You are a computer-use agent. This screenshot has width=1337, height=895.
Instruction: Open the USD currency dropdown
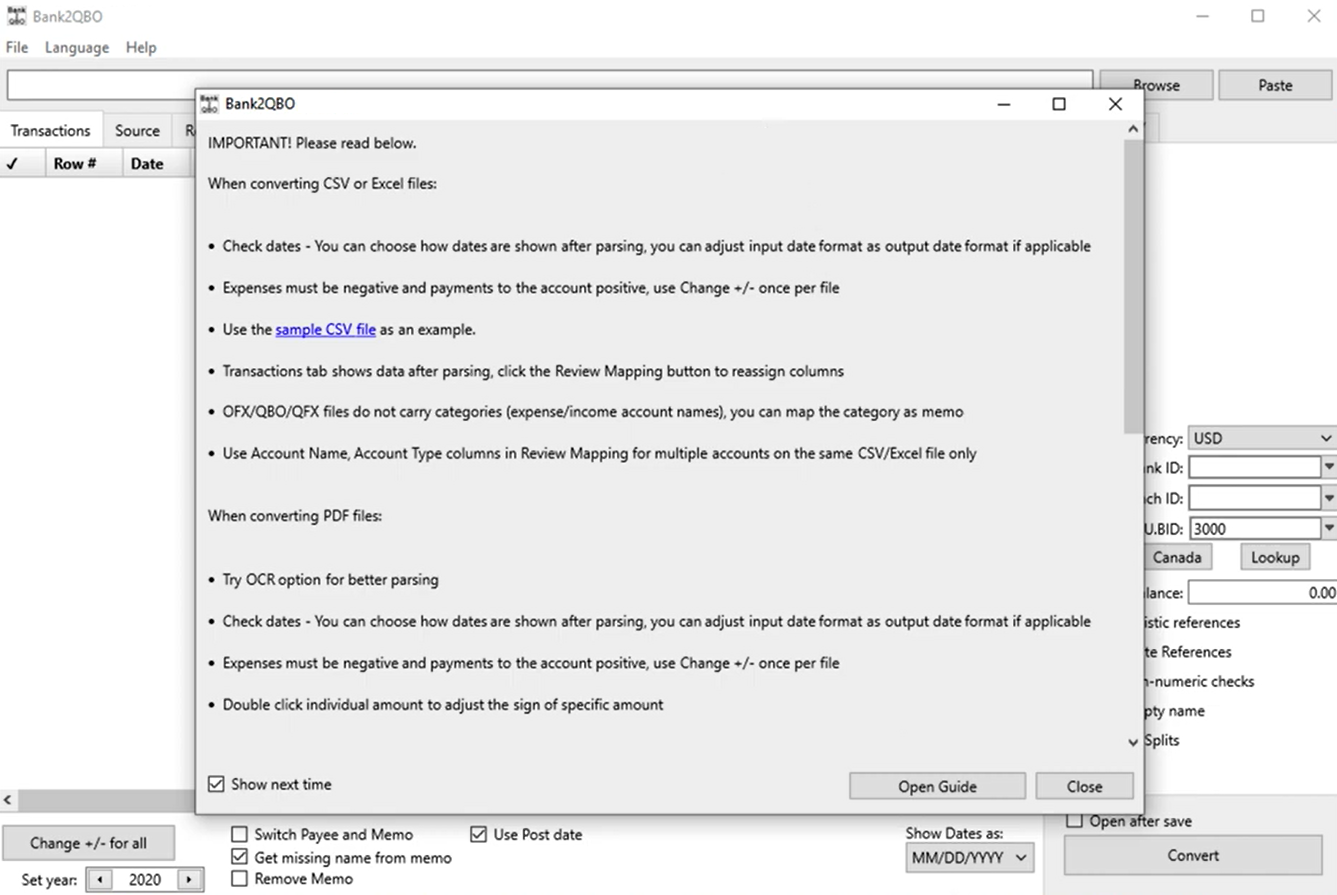pos(1262,438)
